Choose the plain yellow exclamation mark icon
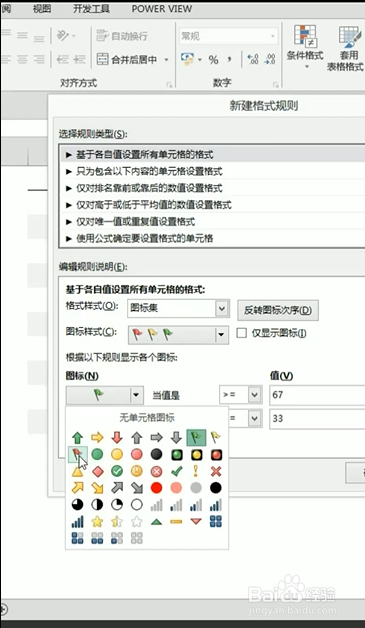Image resolution: width=365 pixels, height=628 pixels. [x=196, y=471]
